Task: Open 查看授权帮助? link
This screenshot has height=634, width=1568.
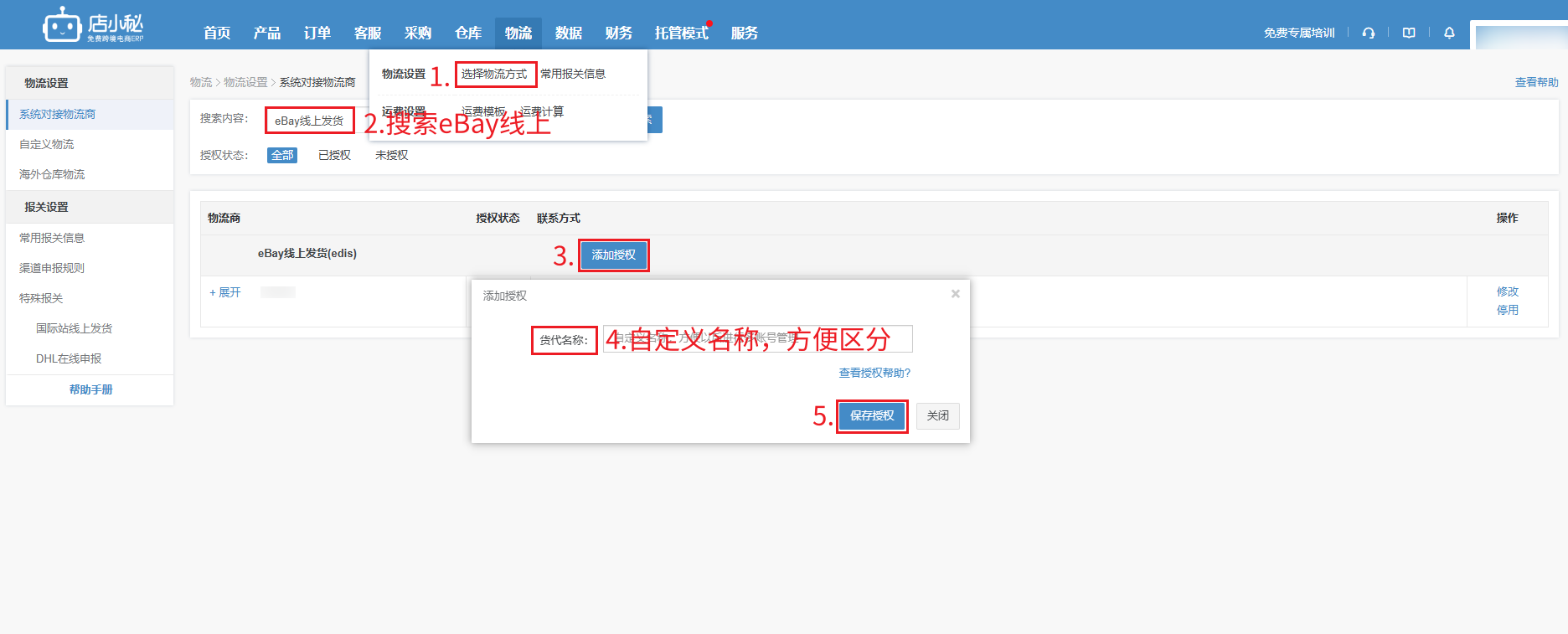Action: coord(874,373)
